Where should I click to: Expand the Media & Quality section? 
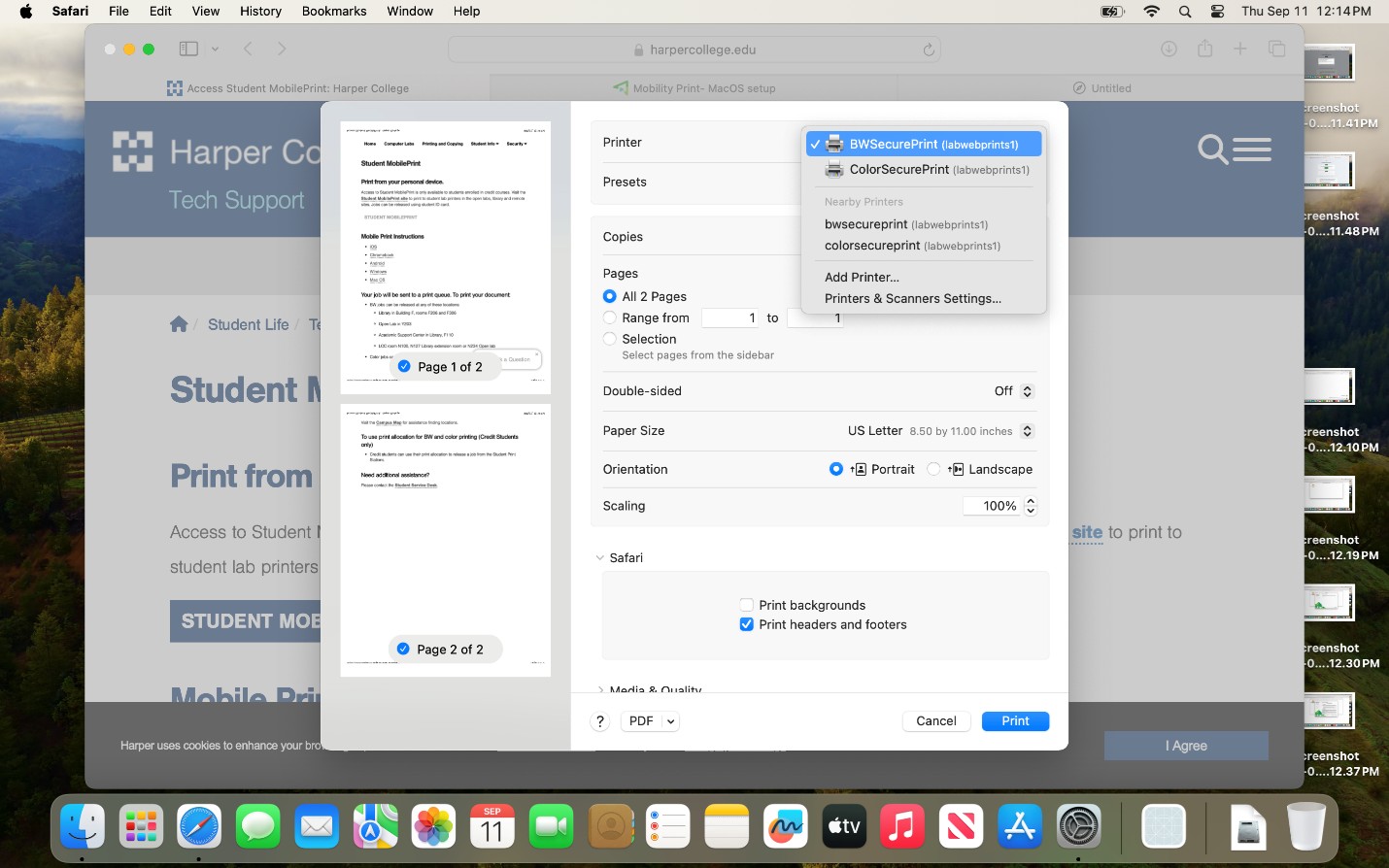[x=601, y=690]
